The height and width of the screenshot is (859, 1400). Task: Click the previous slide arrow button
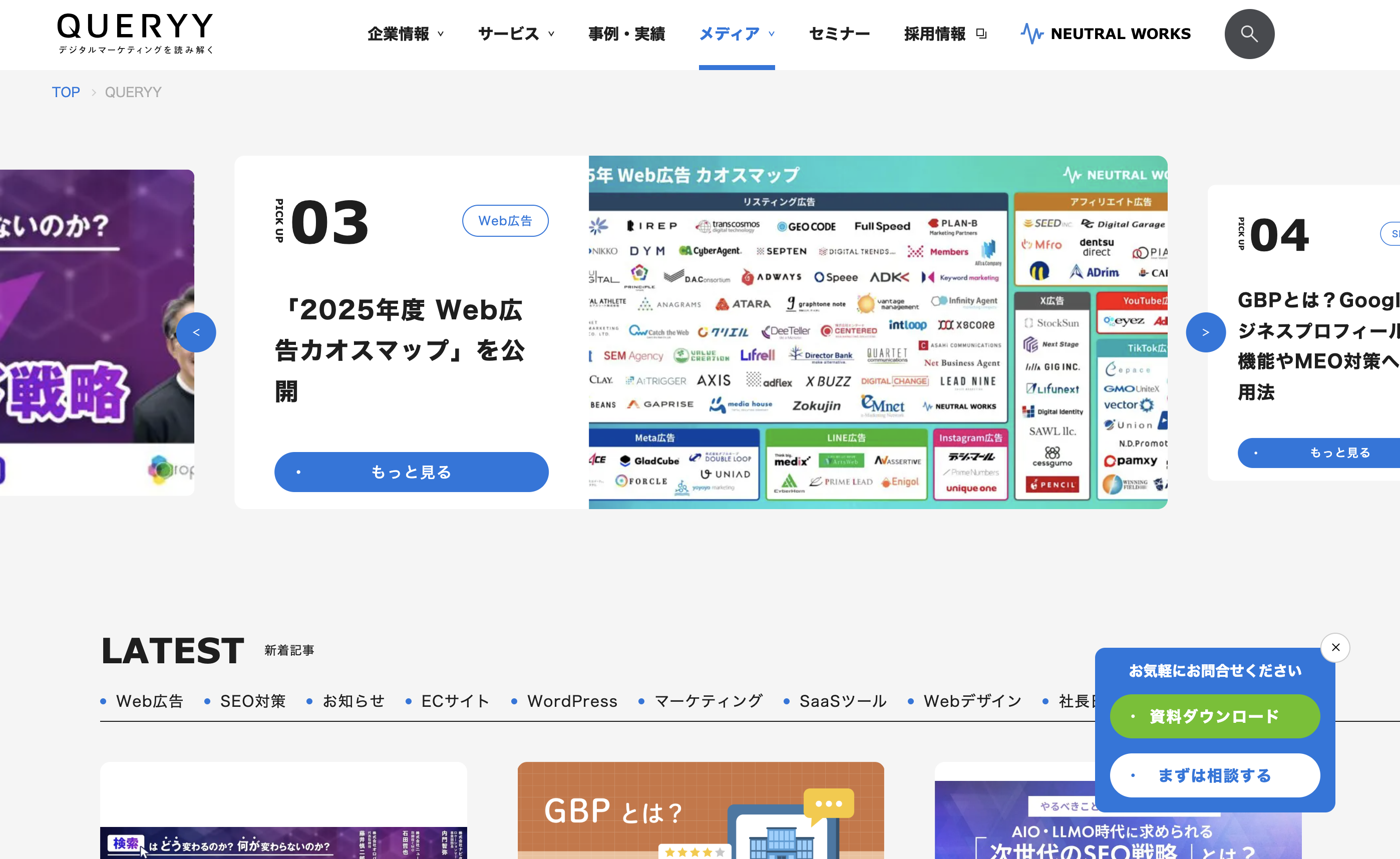[x=196, y=332]
